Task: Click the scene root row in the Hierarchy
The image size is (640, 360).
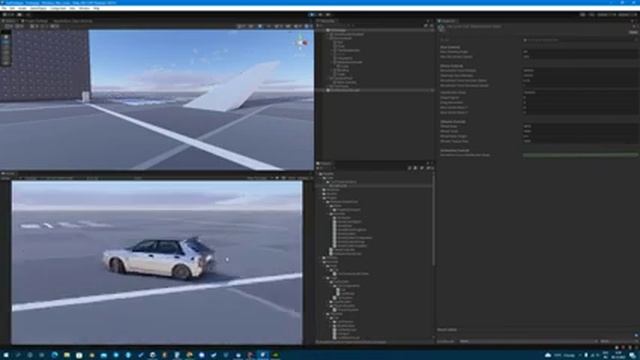Action: point(376,30)
